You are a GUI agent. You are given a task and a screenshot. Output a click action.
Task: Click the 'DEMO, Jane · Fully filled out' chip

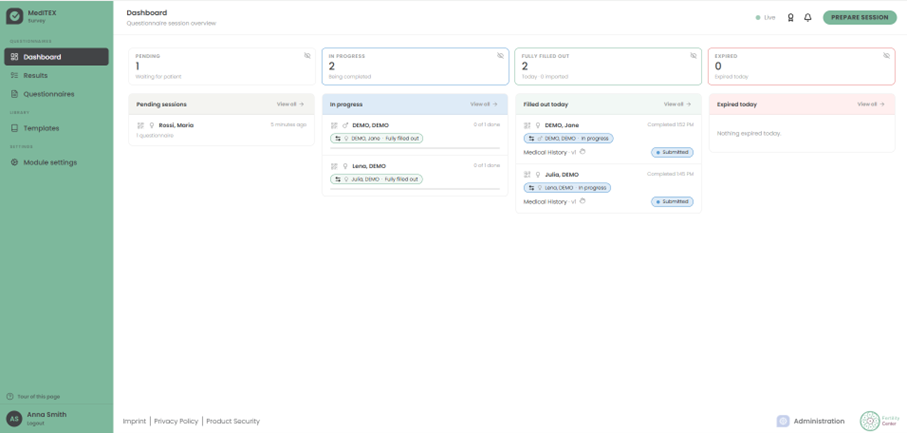pos(377,139)
